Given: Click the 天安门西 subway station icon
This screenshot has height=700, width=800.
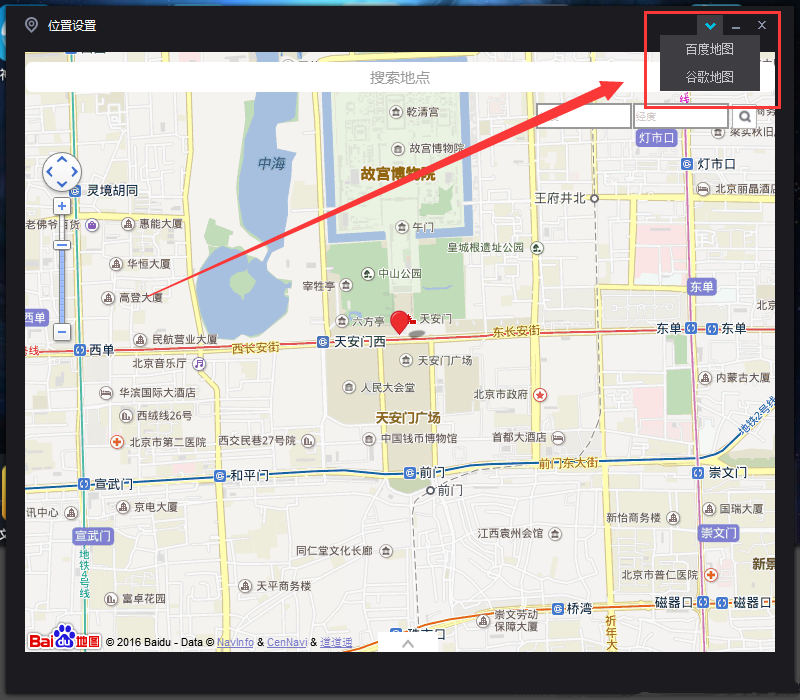Looking at the screenshot, I should (322, 342).
